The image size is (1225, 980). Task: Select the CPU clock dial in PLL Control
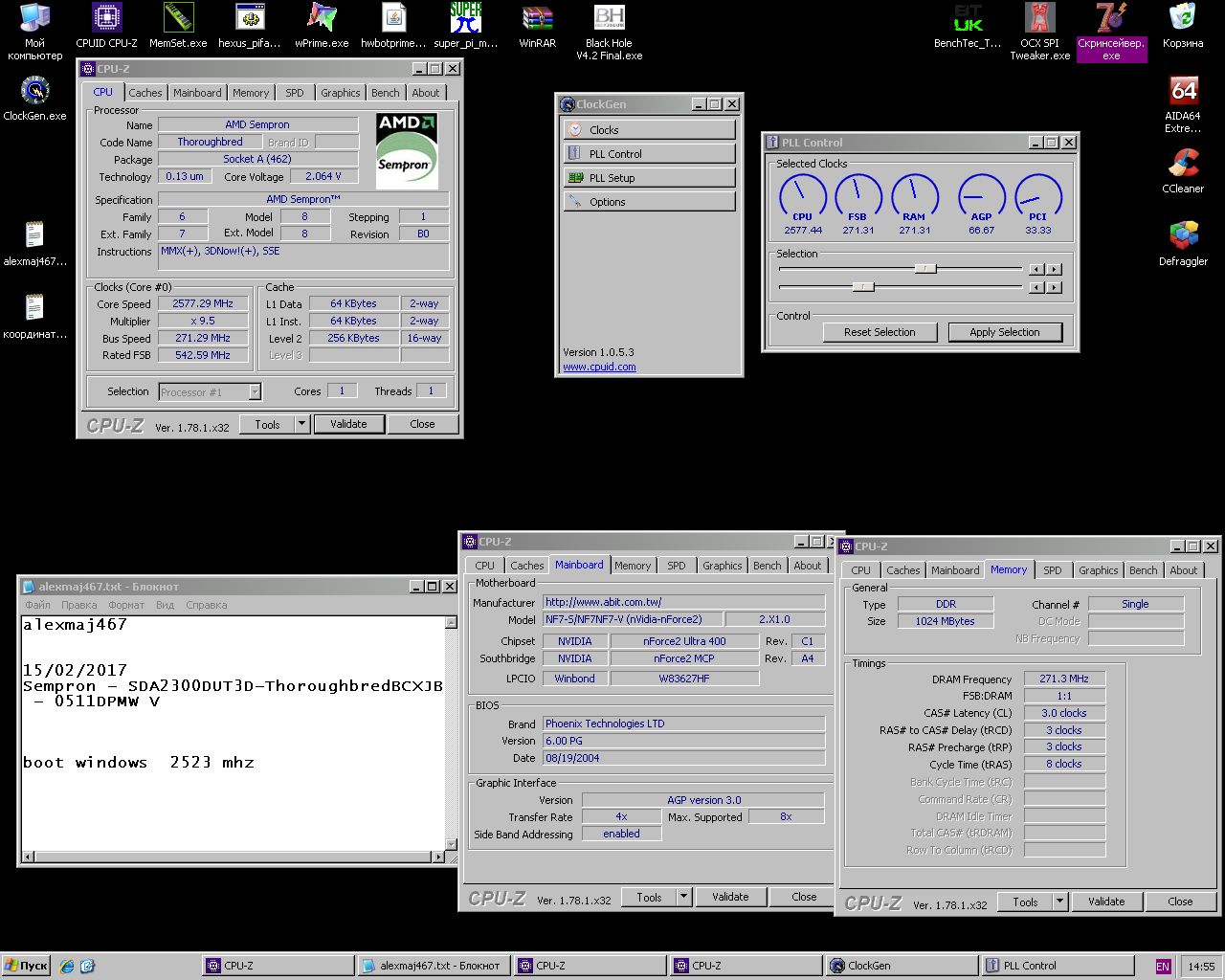point(803,204)
